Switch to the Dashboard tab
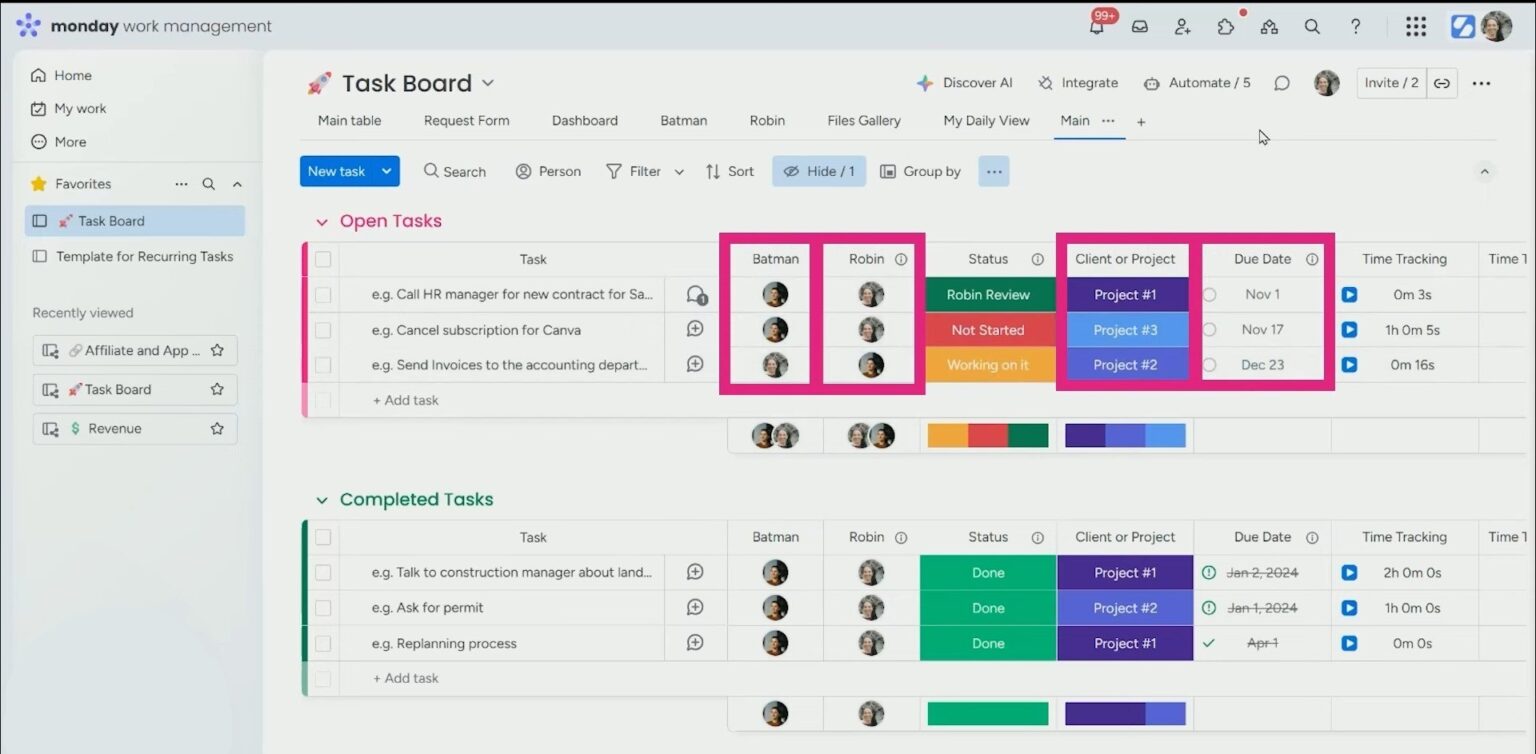This screenshot has height=754, width=1536. click(585, 120)
